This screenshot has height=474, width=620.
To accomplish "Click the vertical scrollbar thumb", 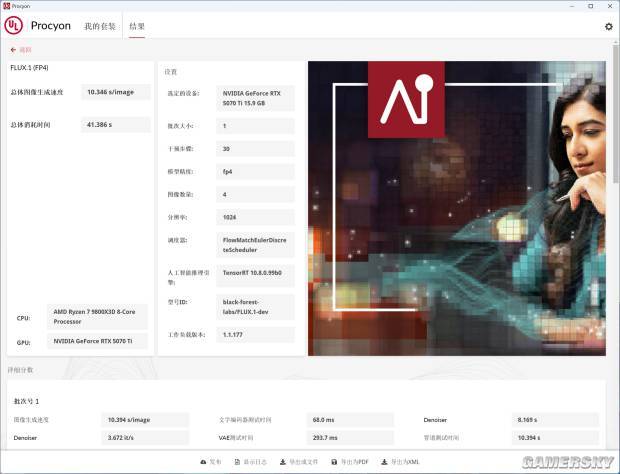I will click(616, 113).
